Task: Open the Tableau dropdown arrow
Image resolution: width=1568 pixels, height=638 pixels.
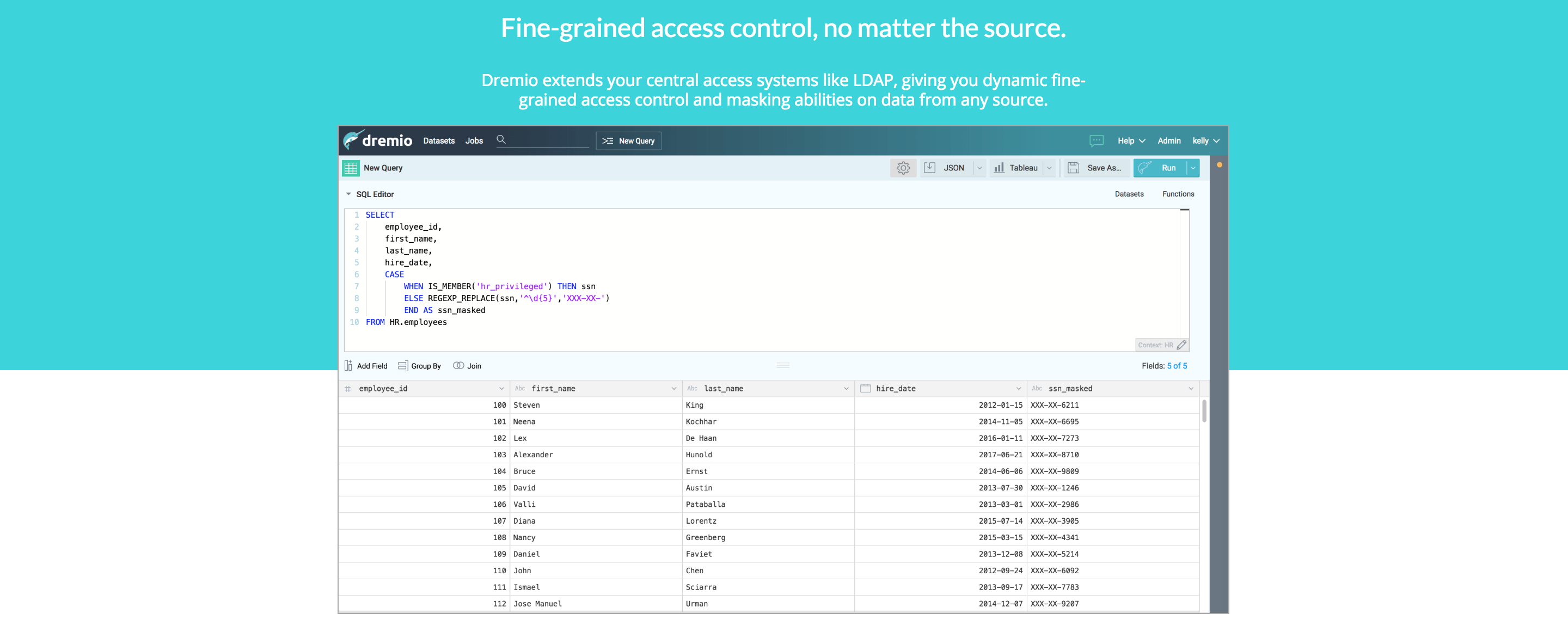Action: 1049,168
